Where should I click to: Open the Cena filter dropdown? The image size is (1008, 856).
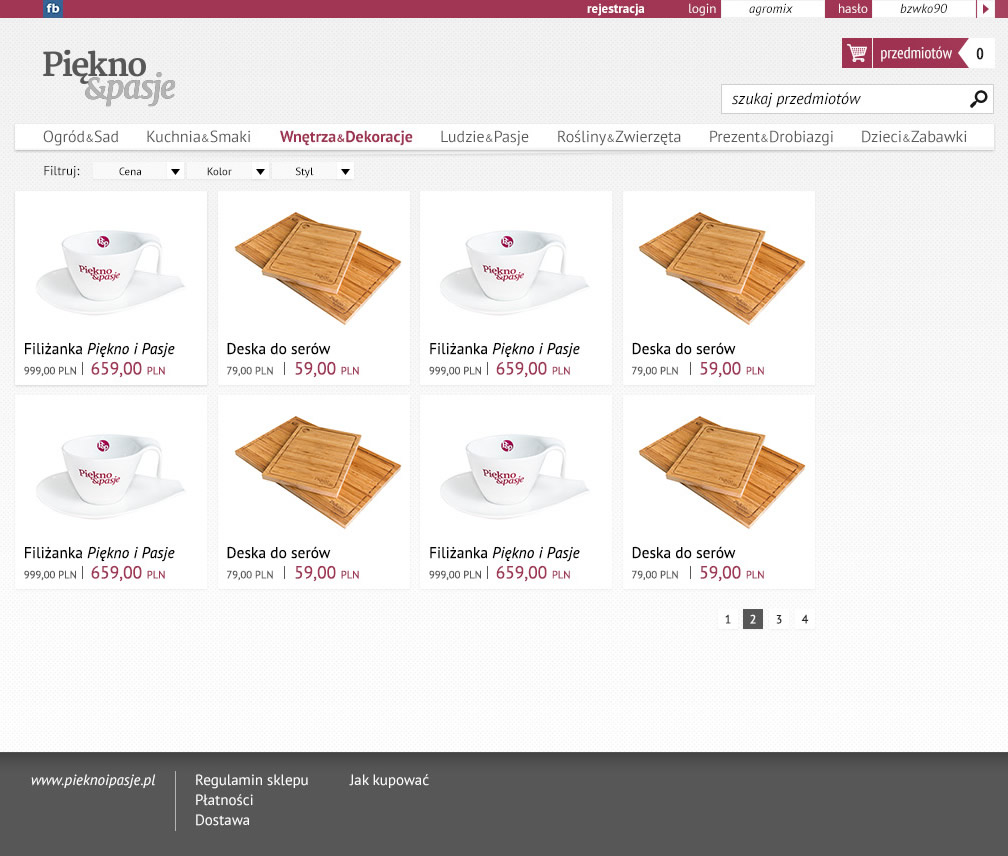pyautogui.click(x=138, y=172)
